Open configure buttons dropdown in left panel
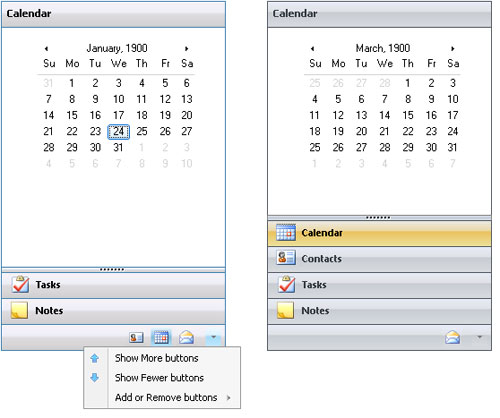The width and height of the screenshot is (500, 418). pos(213,337)
